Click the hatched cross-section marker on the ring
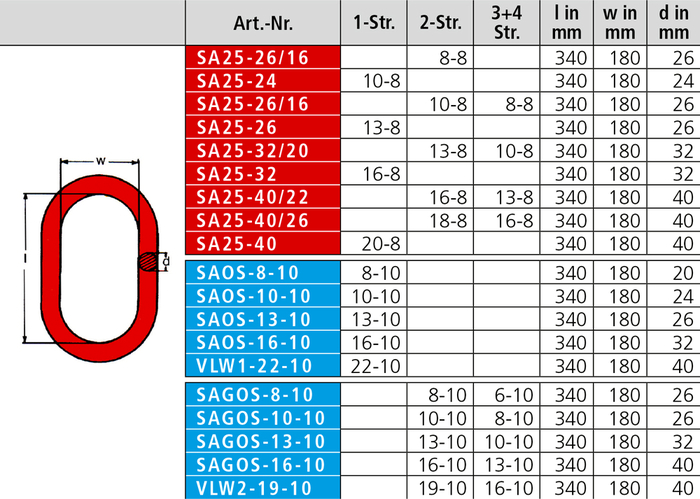 (x=148, y=261)
